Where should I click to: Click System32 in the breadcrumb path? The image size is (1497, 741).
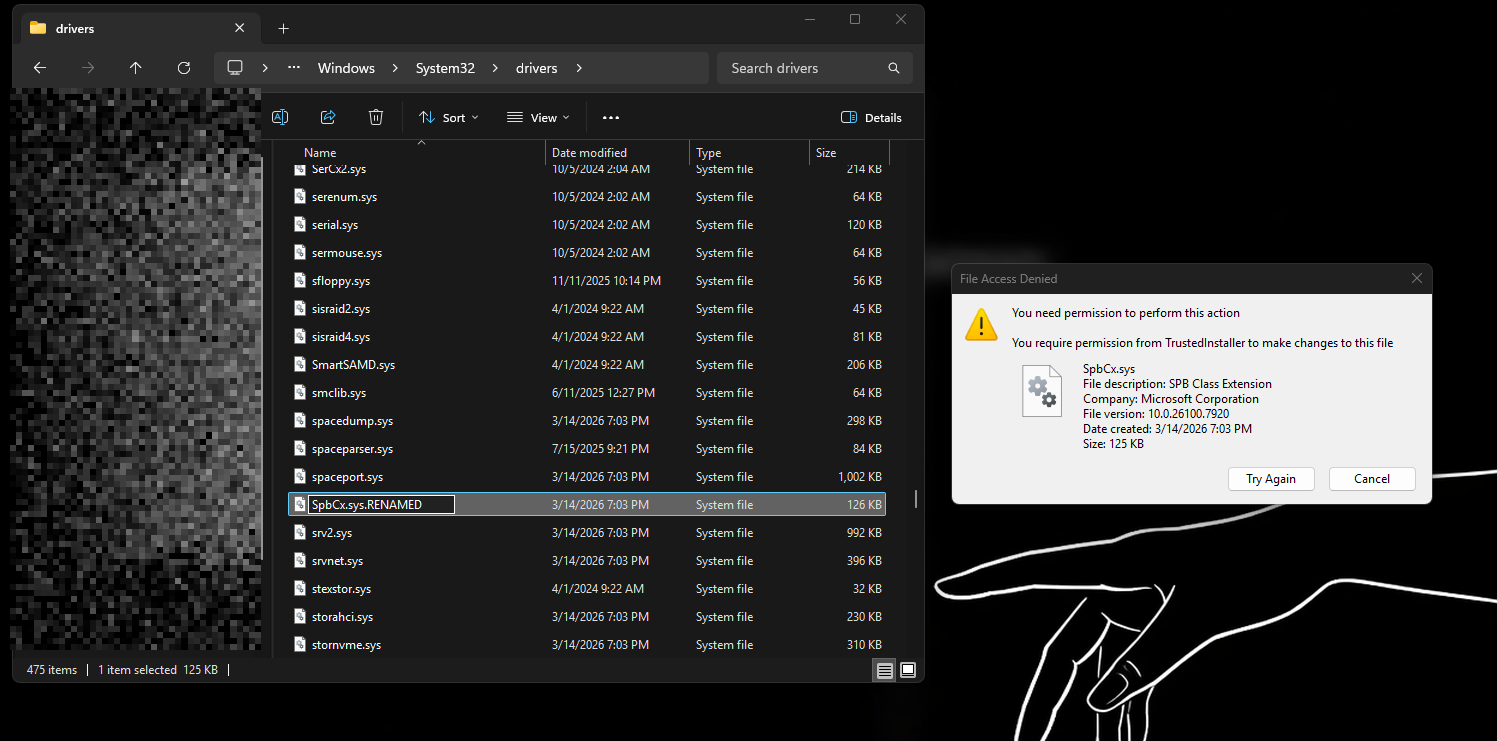tap(445, 68)
